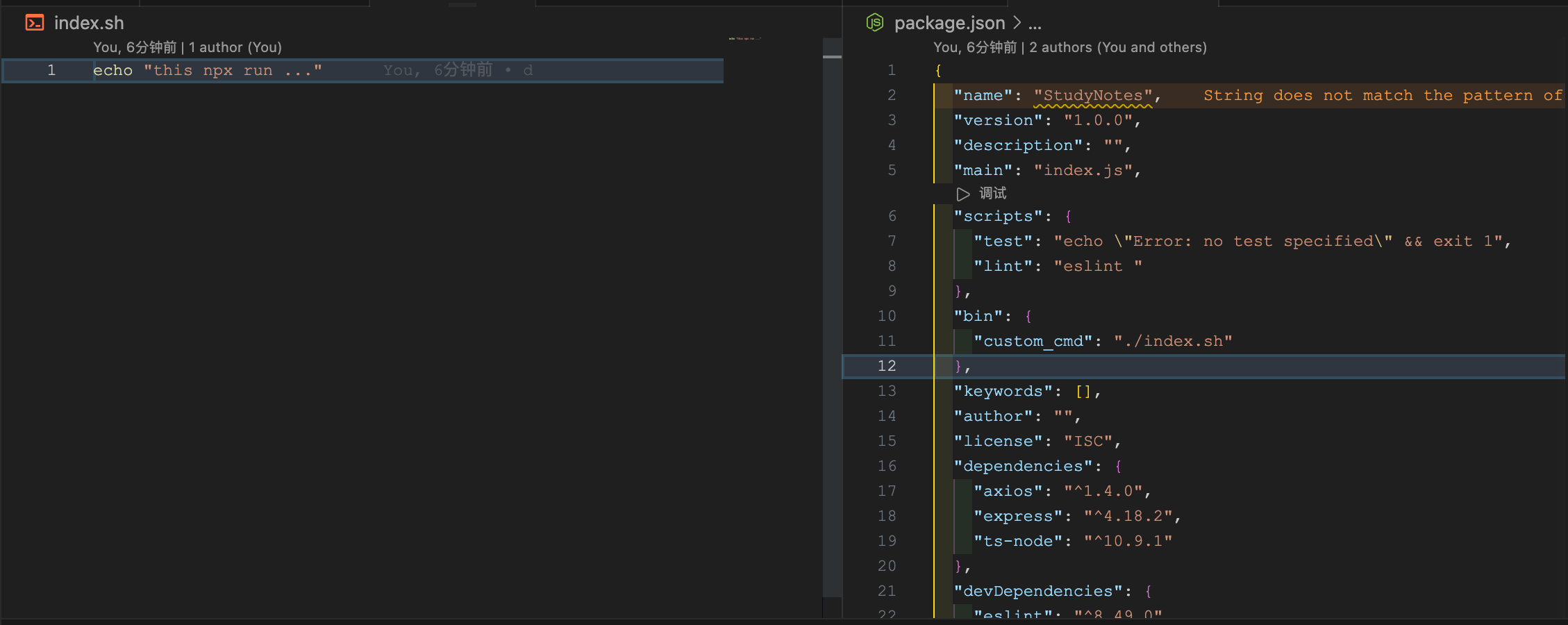Open the package.json breadcrumb item

(x=949, y=23)
